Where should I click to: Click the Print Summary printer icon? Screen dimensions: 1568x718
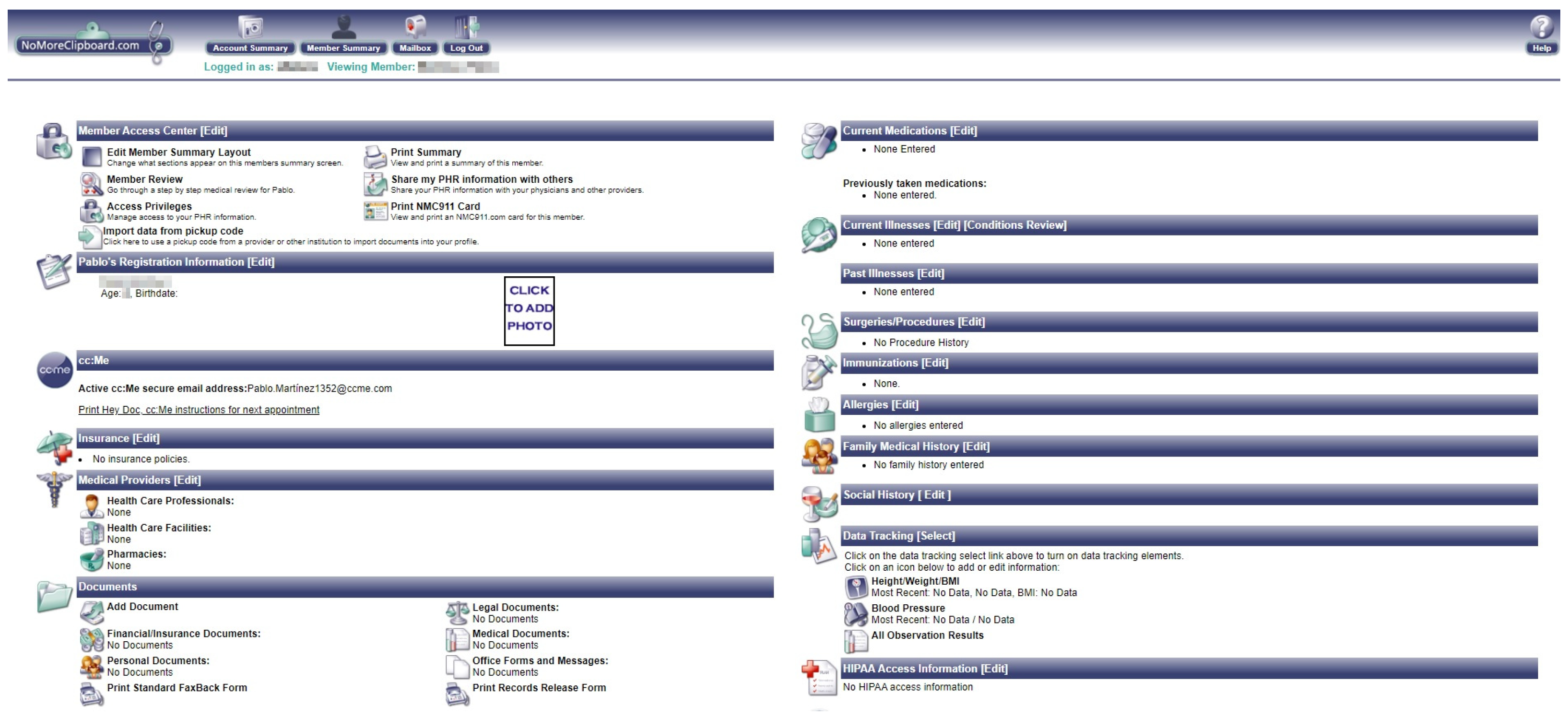click(x=375, y=157)
